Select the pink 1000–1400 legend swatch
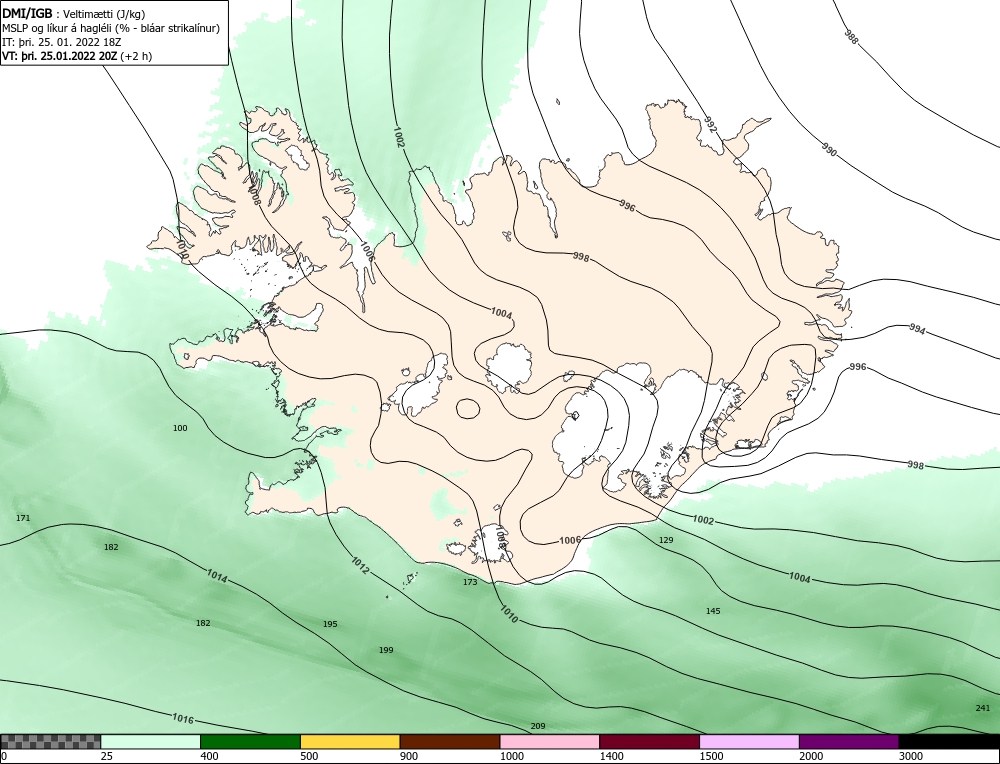 click(550, 742)
